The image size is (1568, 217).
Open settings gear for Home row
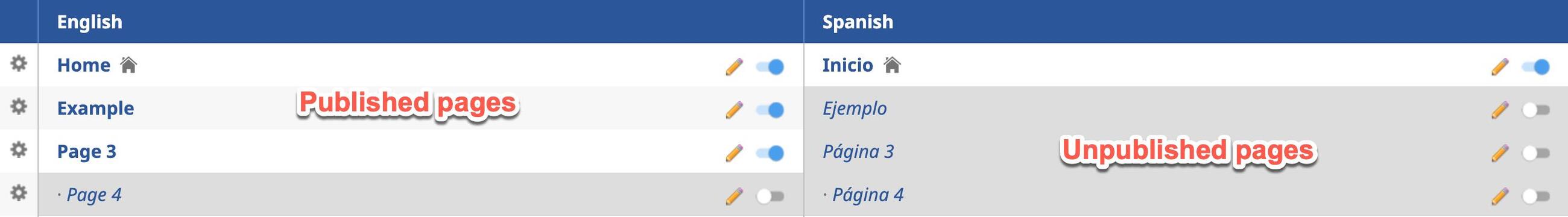tap(19, 63)
